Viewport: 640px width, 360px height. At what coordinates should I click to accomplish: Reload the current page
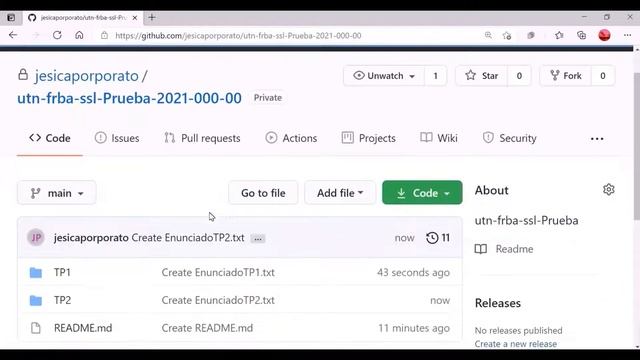click(57, 35)
